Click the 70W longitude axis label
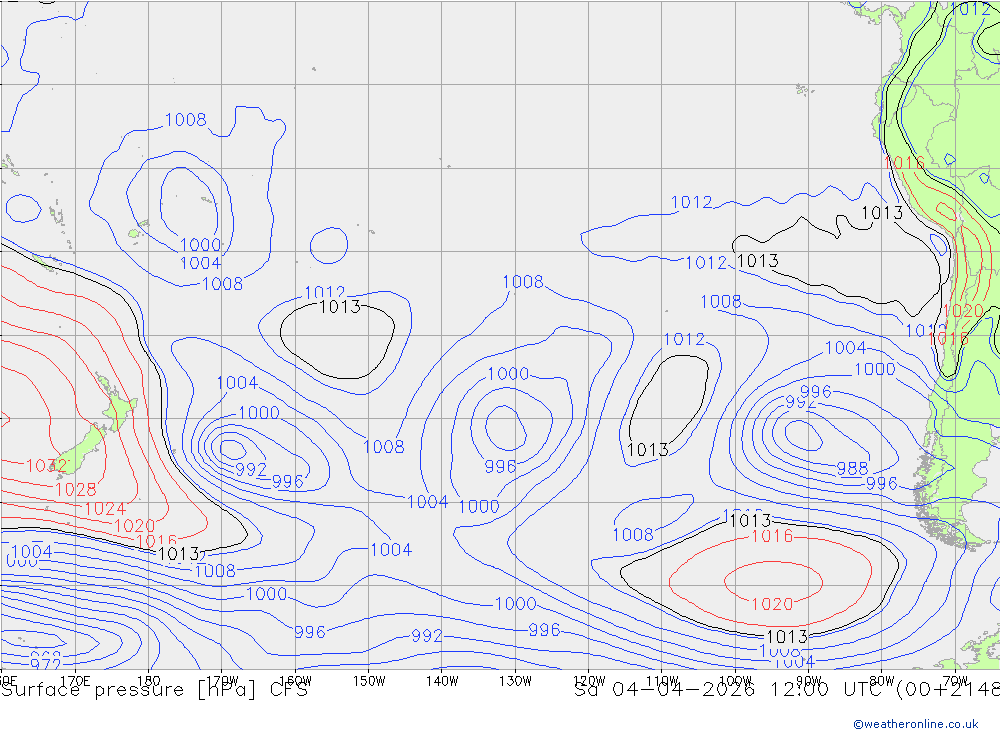 tap(955, 681)
